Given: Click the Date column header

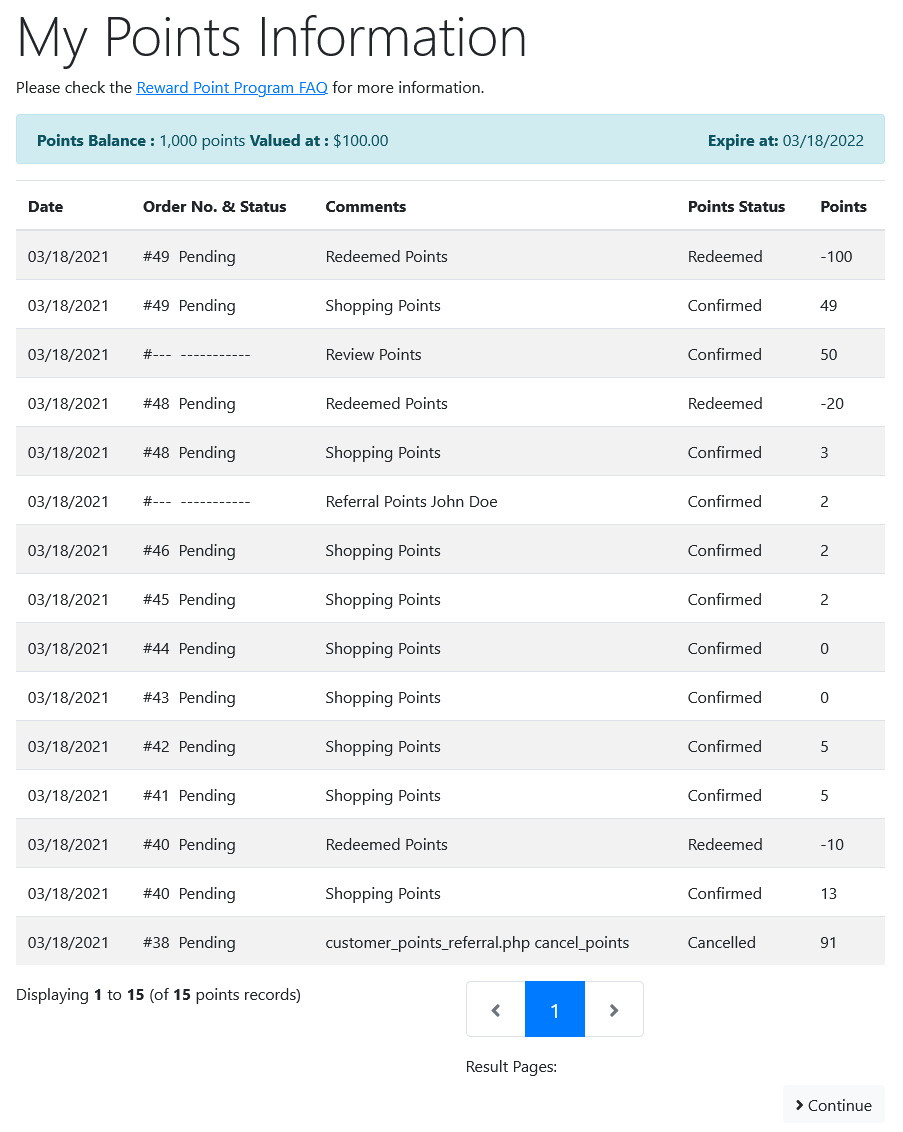Looking at the screenshot, I should click(x=45, y=206).
